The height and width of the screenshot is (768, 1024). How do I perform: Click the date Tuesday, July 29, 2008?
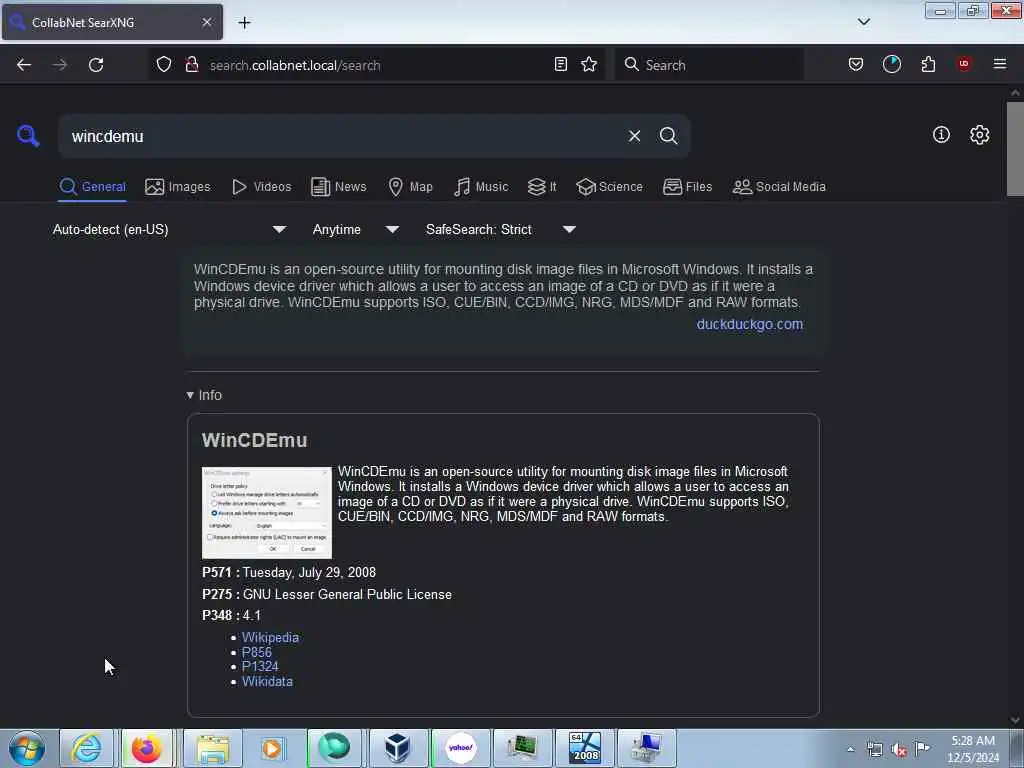point(310,573)
